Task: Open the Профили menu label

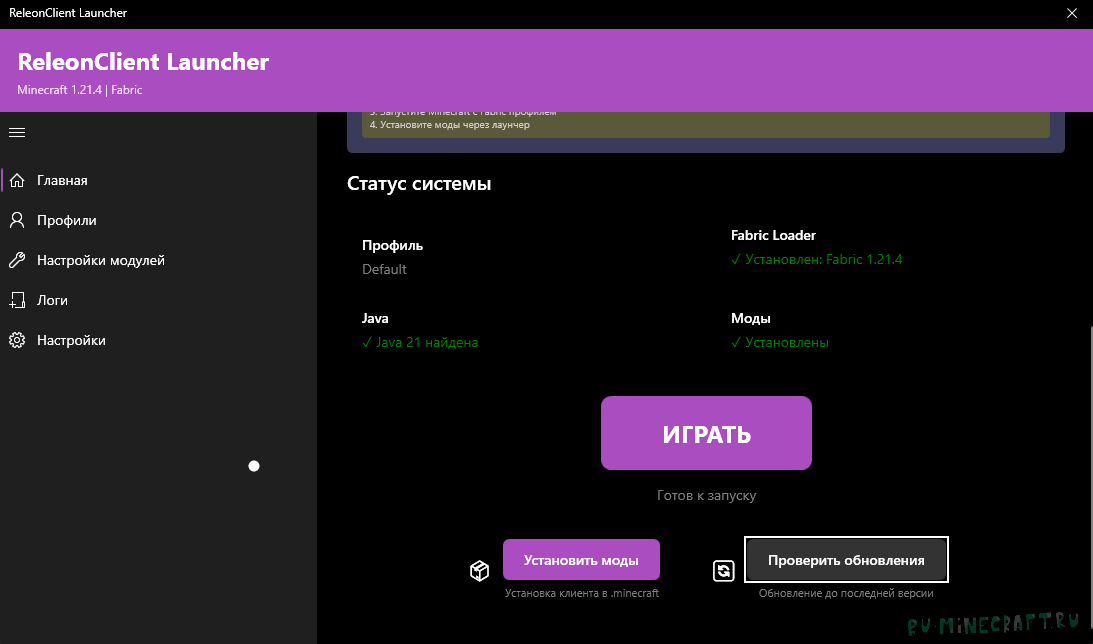Action: pyautogui.click(x=67, y=220)
